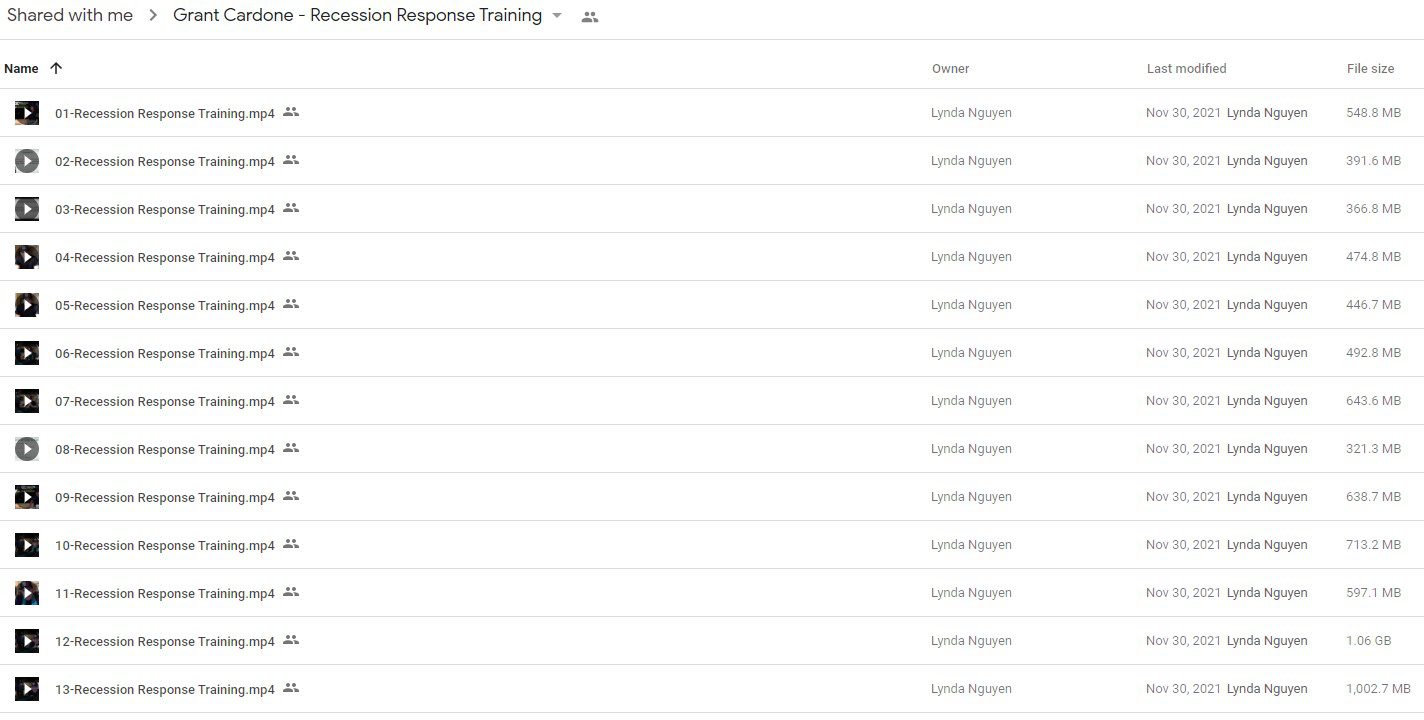Click play icon of 02-Recession Response Training.mp4

tap(27, 161)
